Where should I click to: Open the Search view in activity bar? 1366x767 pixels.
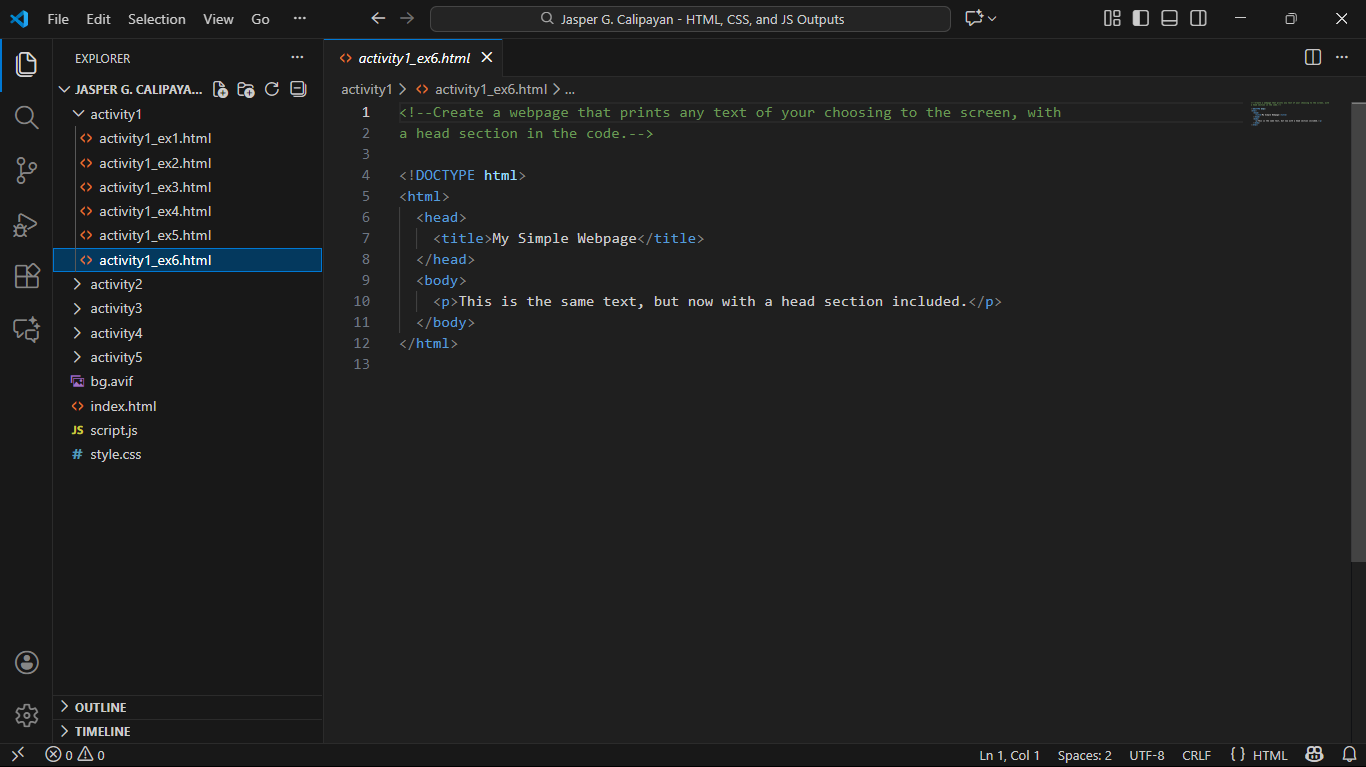click(x=26, y=118)
